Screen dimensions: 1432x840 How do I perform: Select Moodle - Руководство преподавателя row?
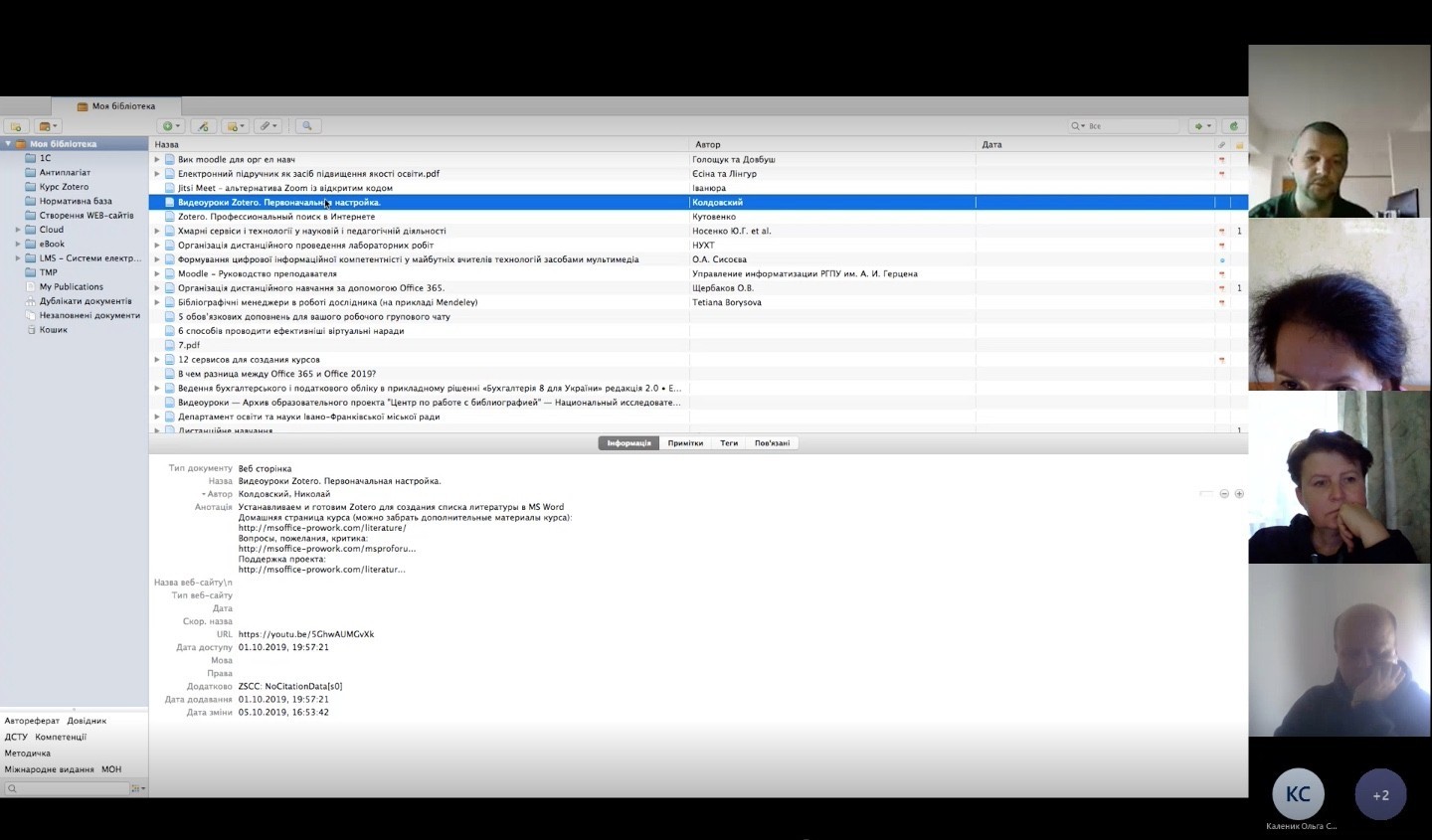[698, 273]
